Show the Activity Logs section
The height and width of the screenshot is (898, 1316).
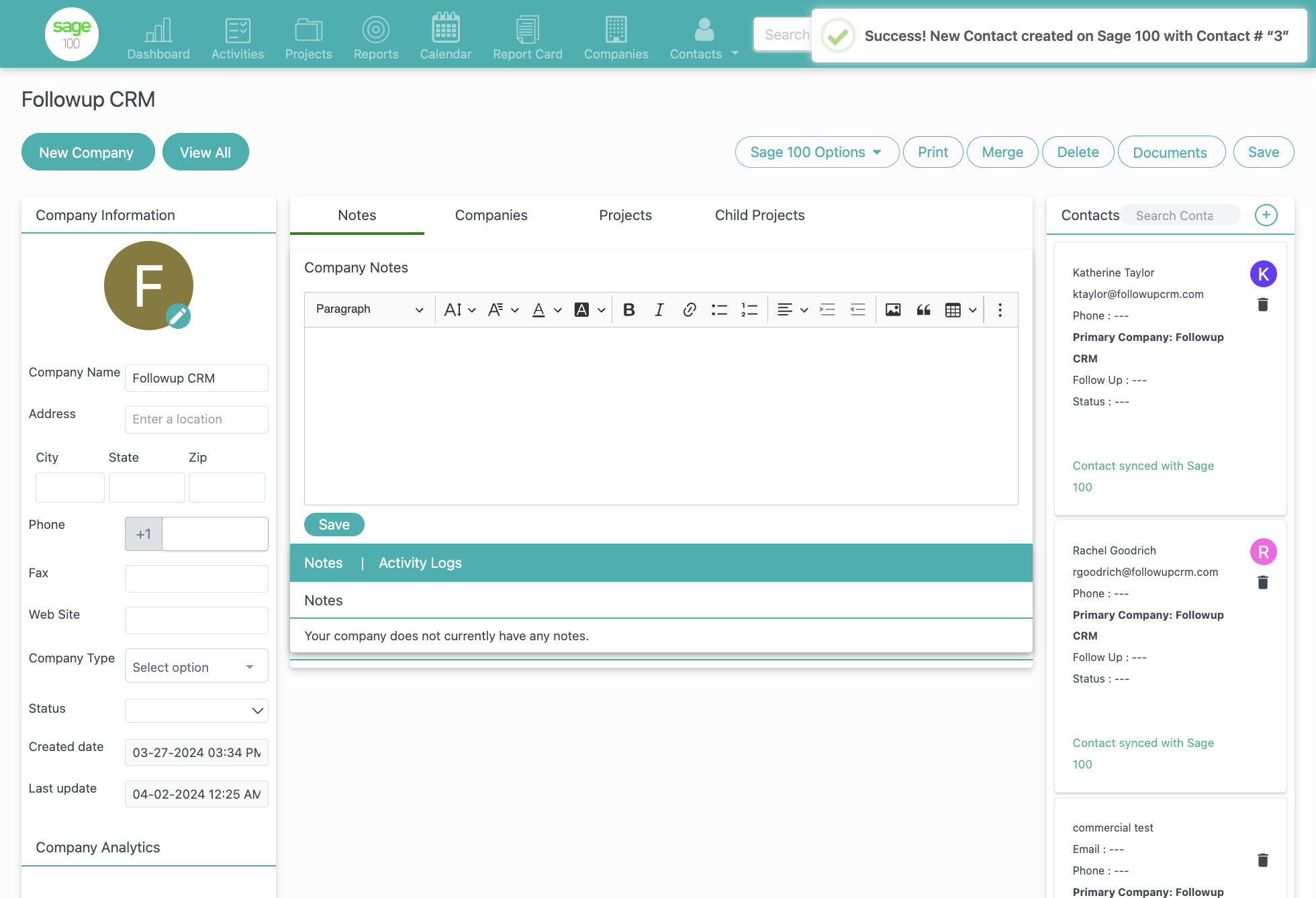[x=420, y=563]
